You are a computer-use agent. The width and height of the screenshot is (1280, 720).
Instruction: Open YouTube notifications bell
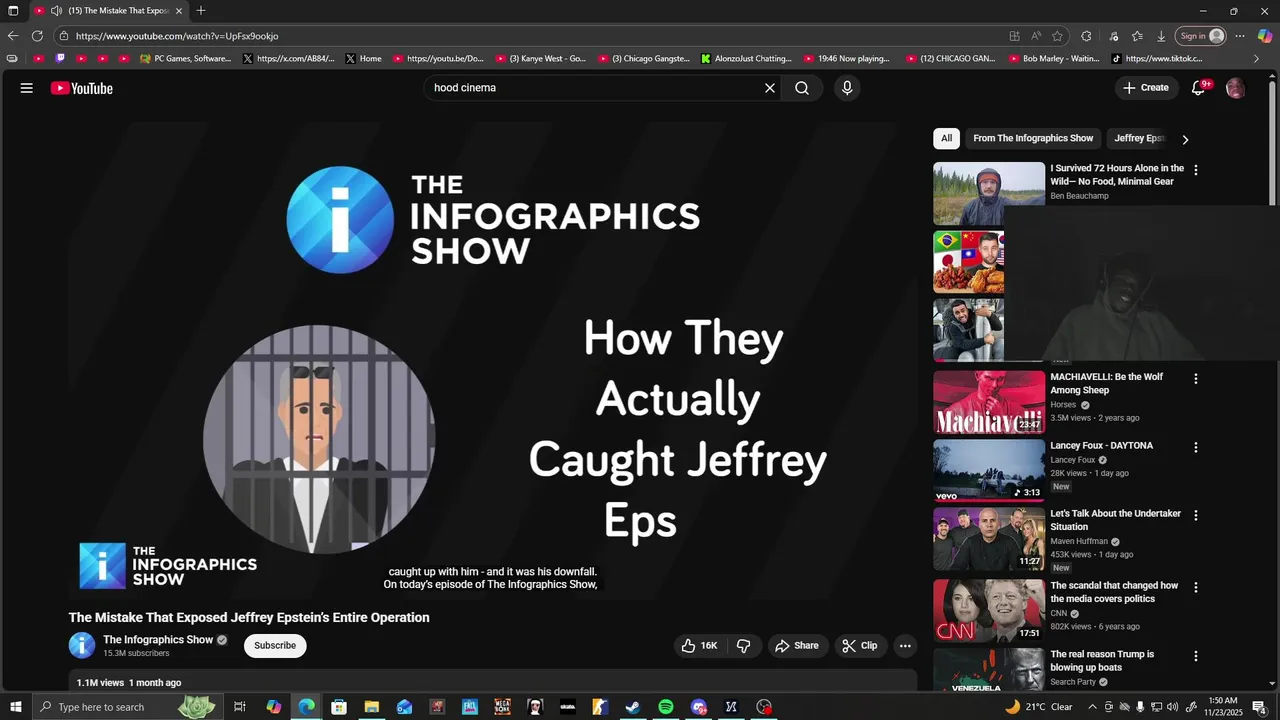(1198, 88)
